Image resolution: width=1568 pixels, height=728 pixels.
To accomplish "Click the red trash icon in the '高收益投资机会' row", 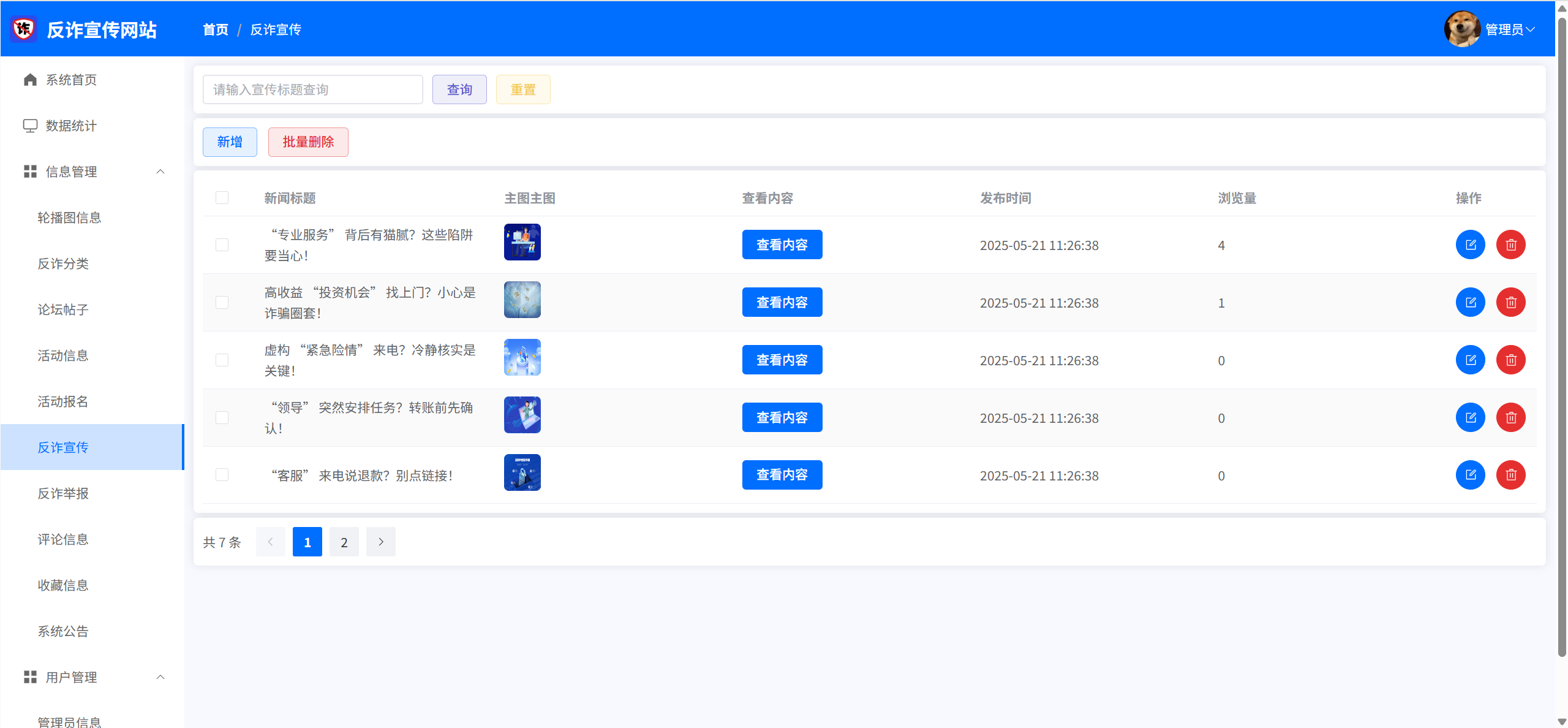I will coord(1510,303).
